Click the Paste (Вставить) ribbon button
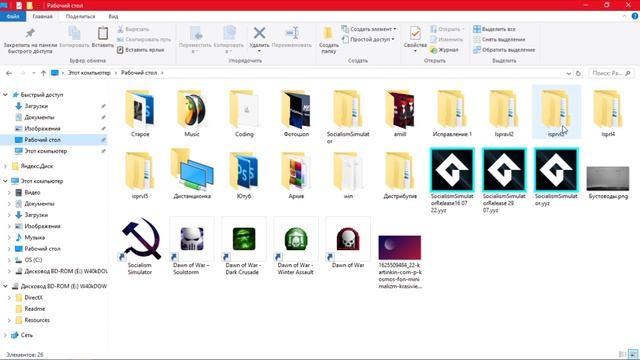The height and width of the screenshot is (360, 640). click(103, 37)
